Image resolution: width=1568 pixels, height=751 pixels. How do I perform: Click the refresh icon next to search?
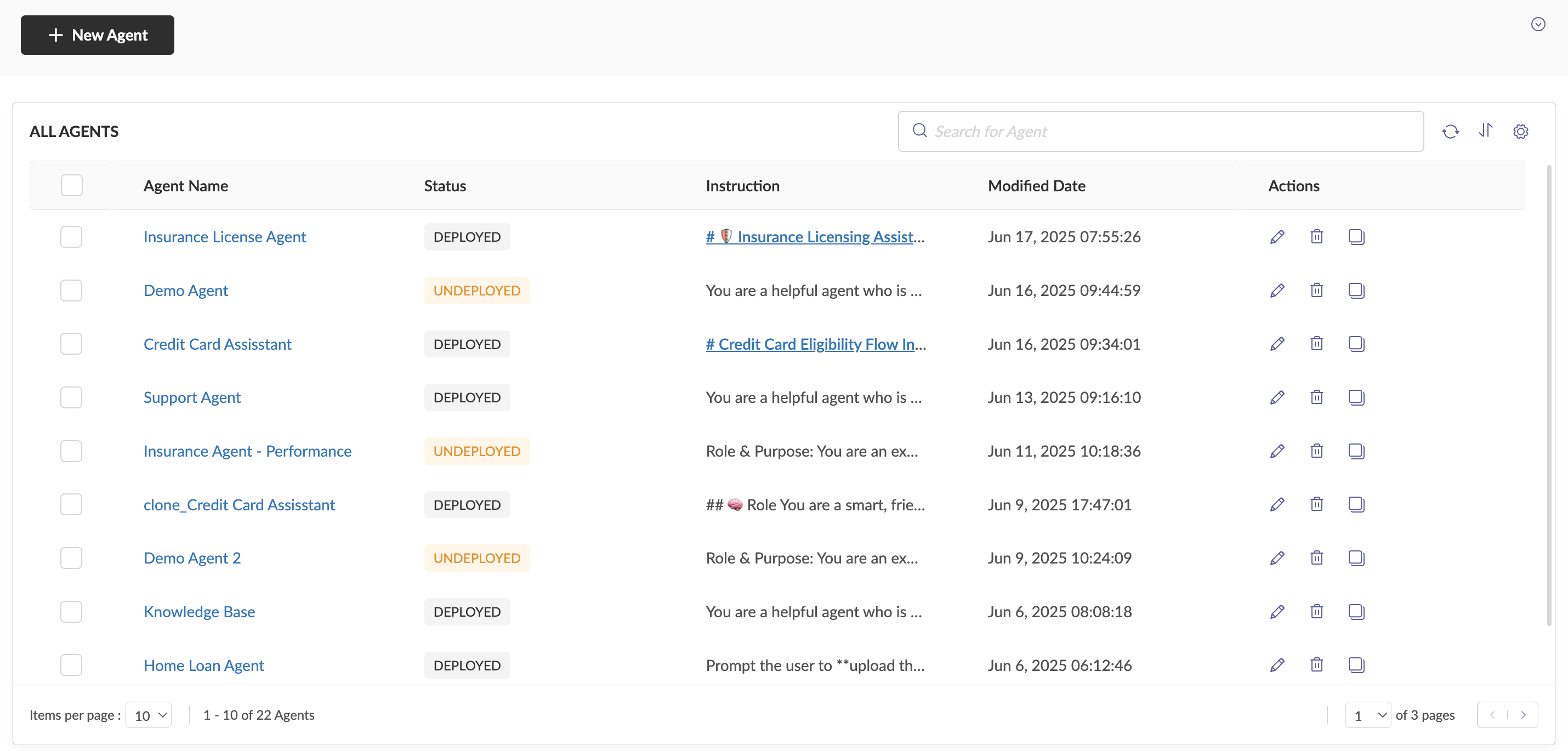click(x=1450, y=132)
